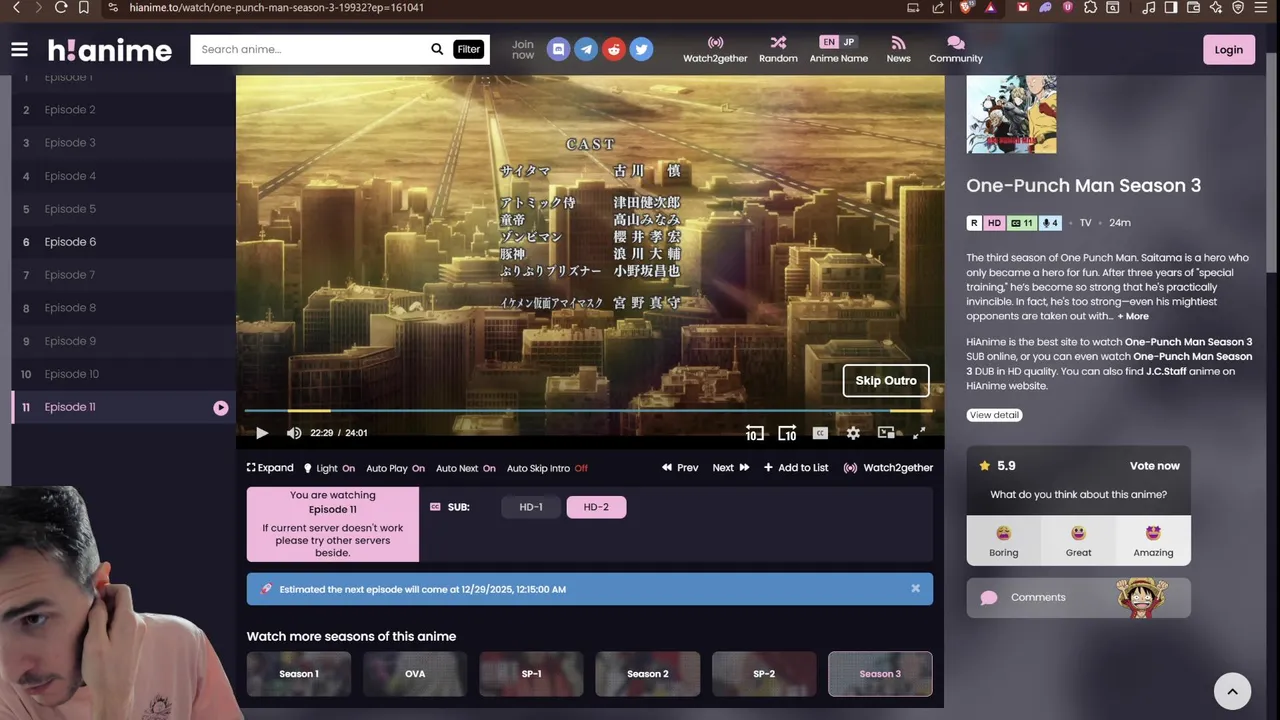
Task: Click the Login button
Action: [1228, 49]
